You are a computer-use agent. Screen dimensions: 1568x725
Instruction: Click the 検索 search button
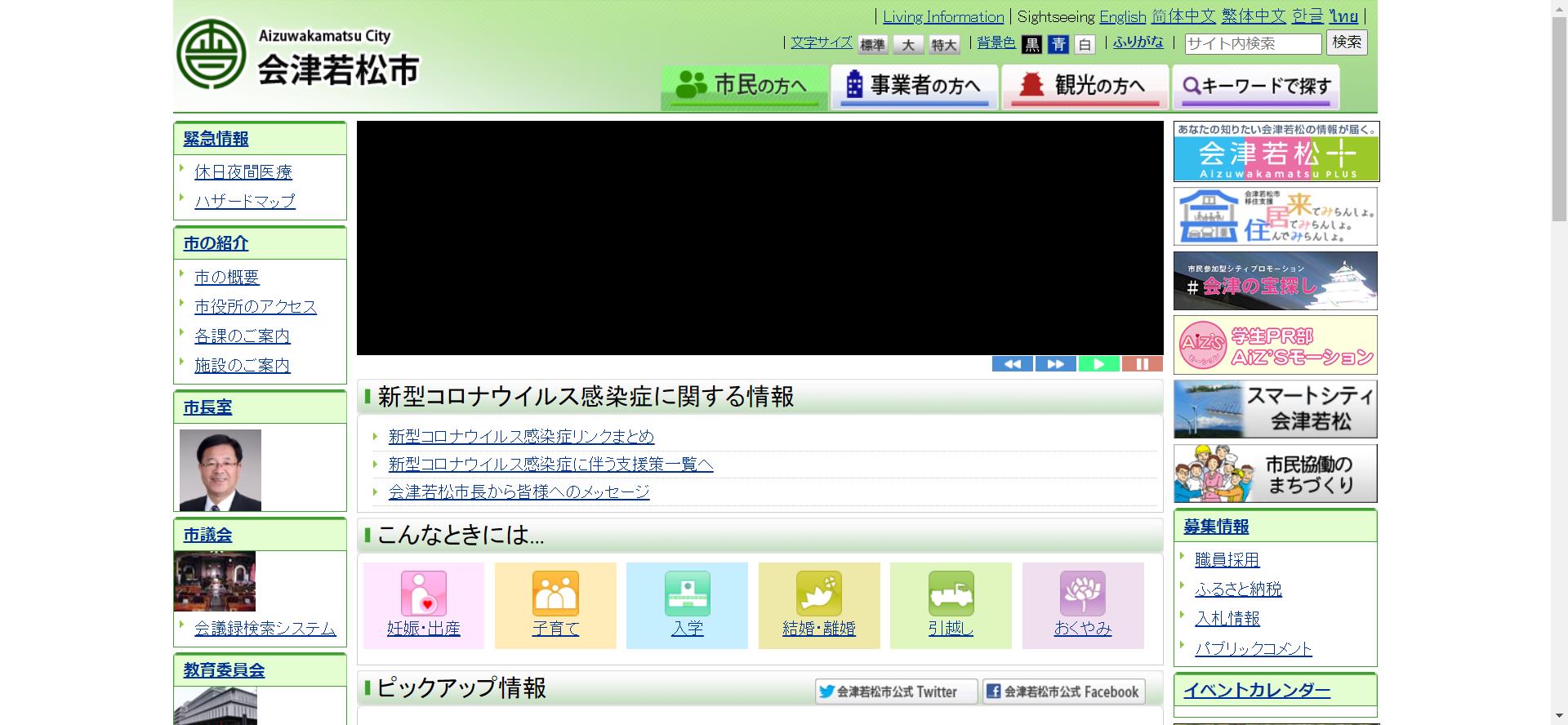1347,42
